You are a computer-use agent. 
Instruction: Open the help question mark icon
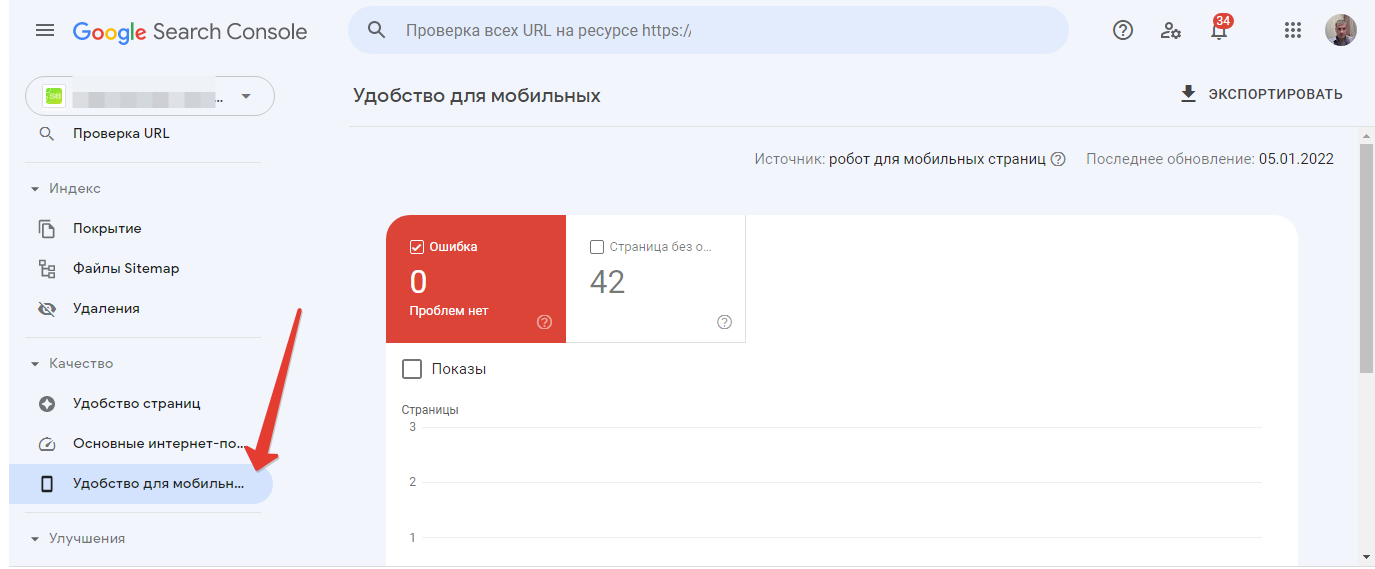point(1123,30)
